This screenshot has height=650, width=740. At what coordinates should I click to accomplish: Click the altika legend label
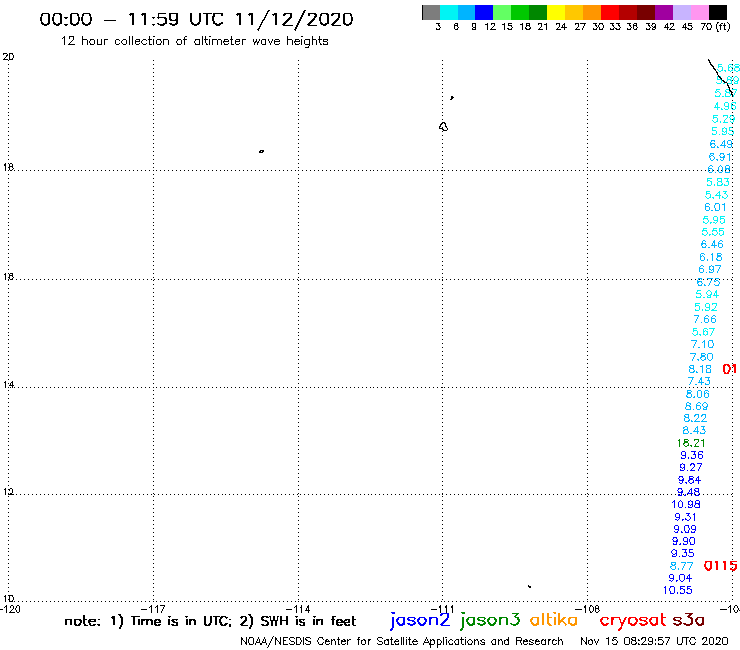click(x=554, y=620)
